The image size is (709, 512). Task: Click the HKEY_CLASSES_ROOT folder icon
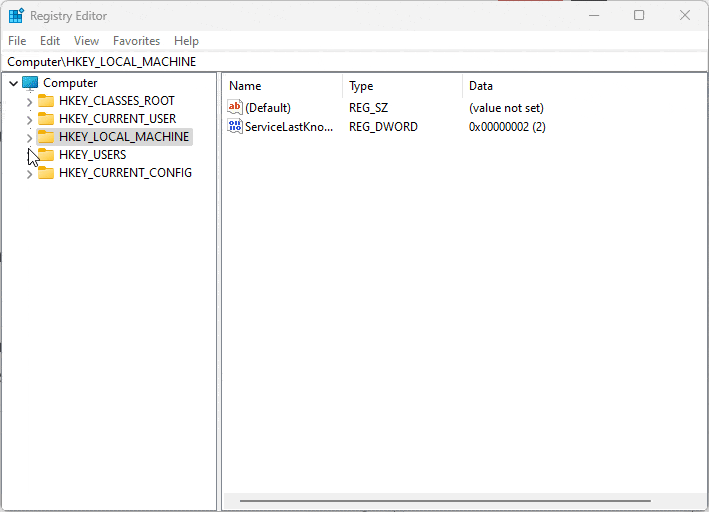coord(46,101)
